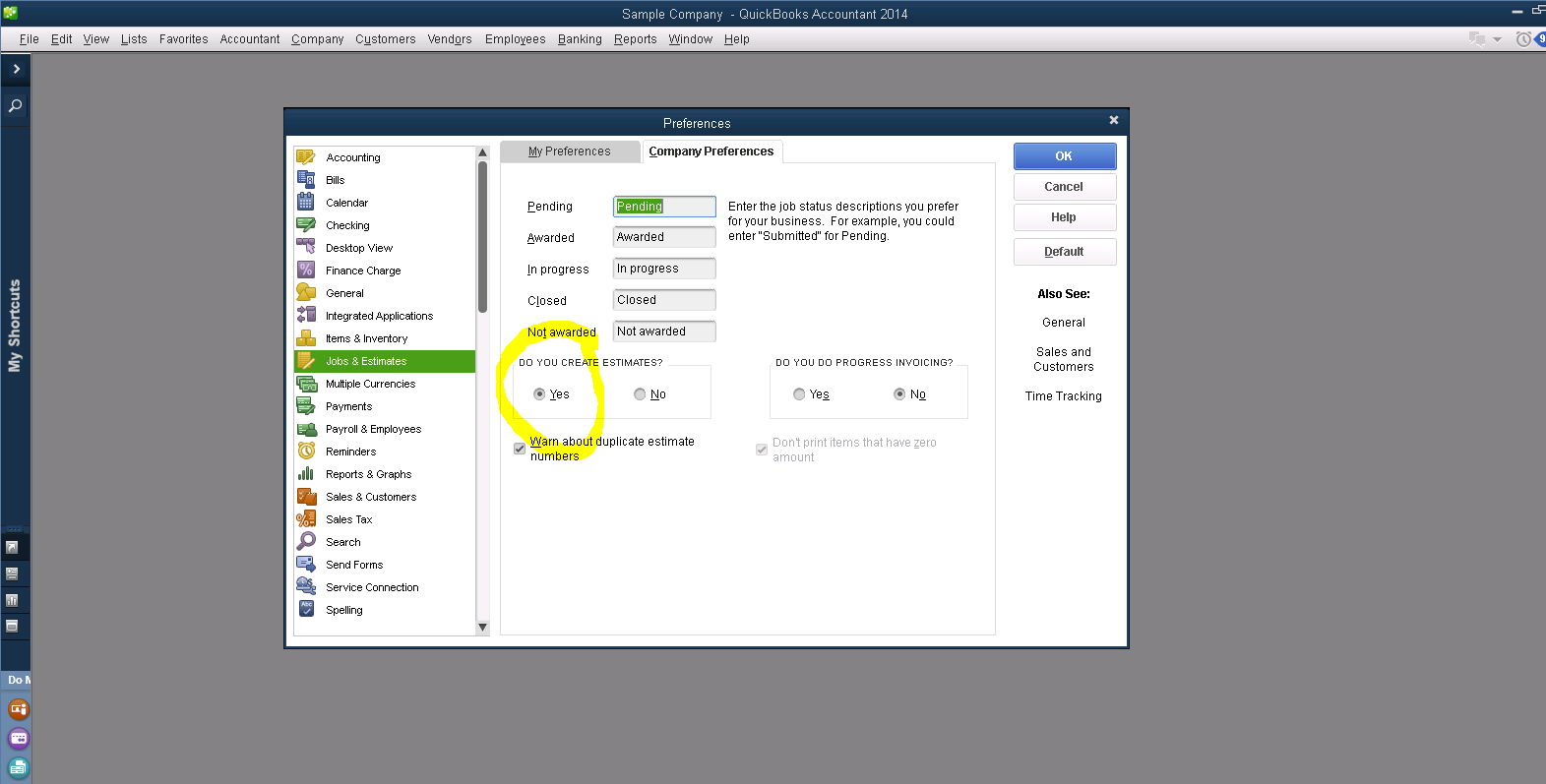Image resolution: width=1546 pixels, height=784 pixels.
Task: Select Jobs & Estimates in preferences list
Action: [385, 361]
